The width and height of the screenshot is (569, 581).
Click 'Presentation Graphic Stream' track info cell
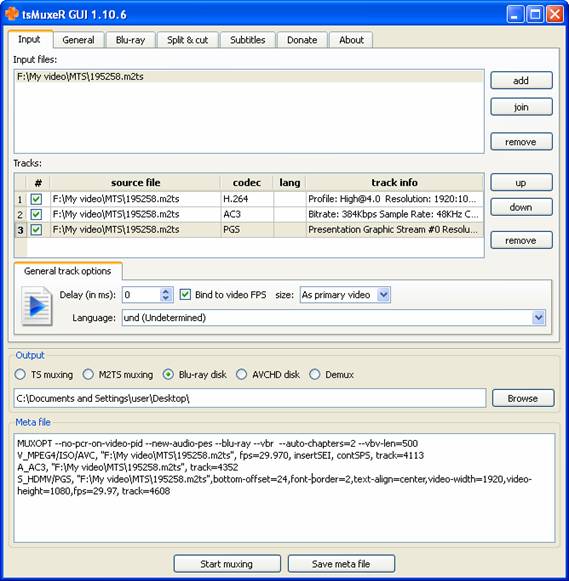point(395,230)
